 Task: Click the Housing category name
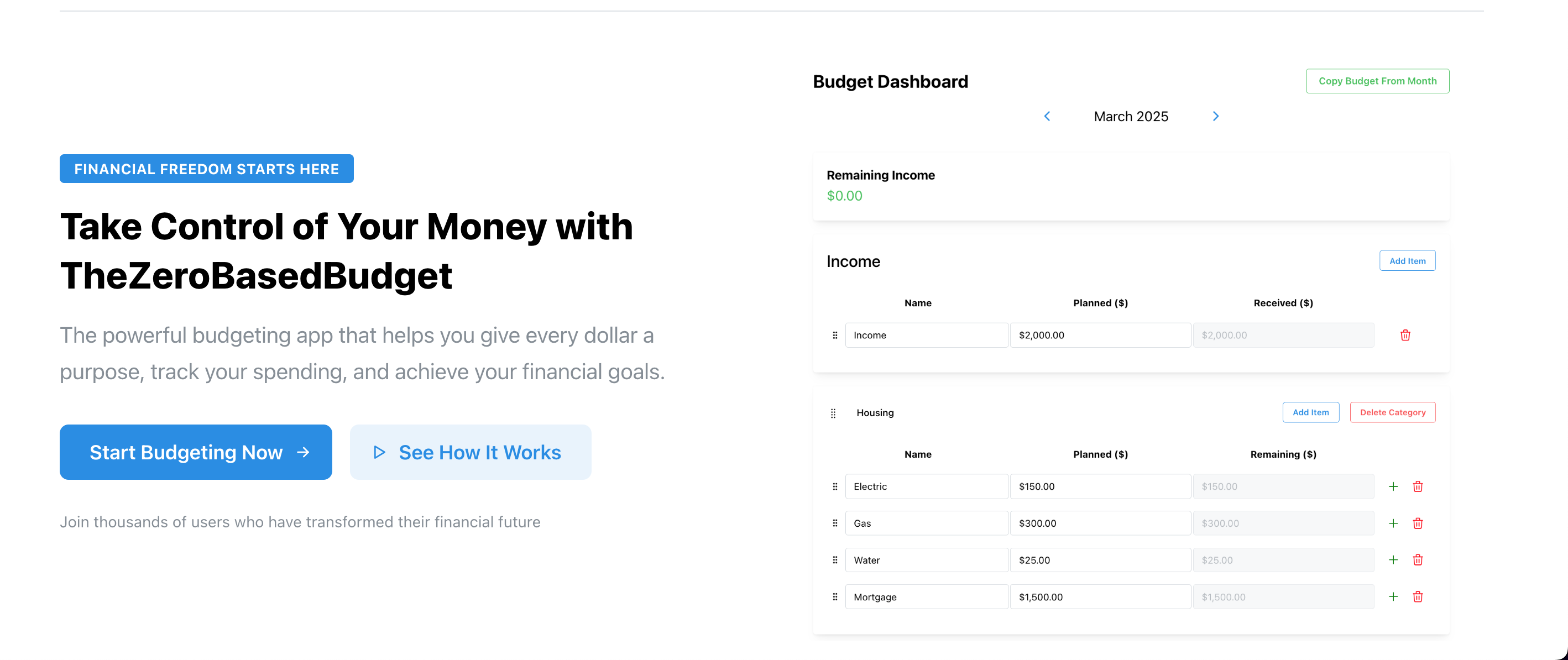click(x=875, y=413)
